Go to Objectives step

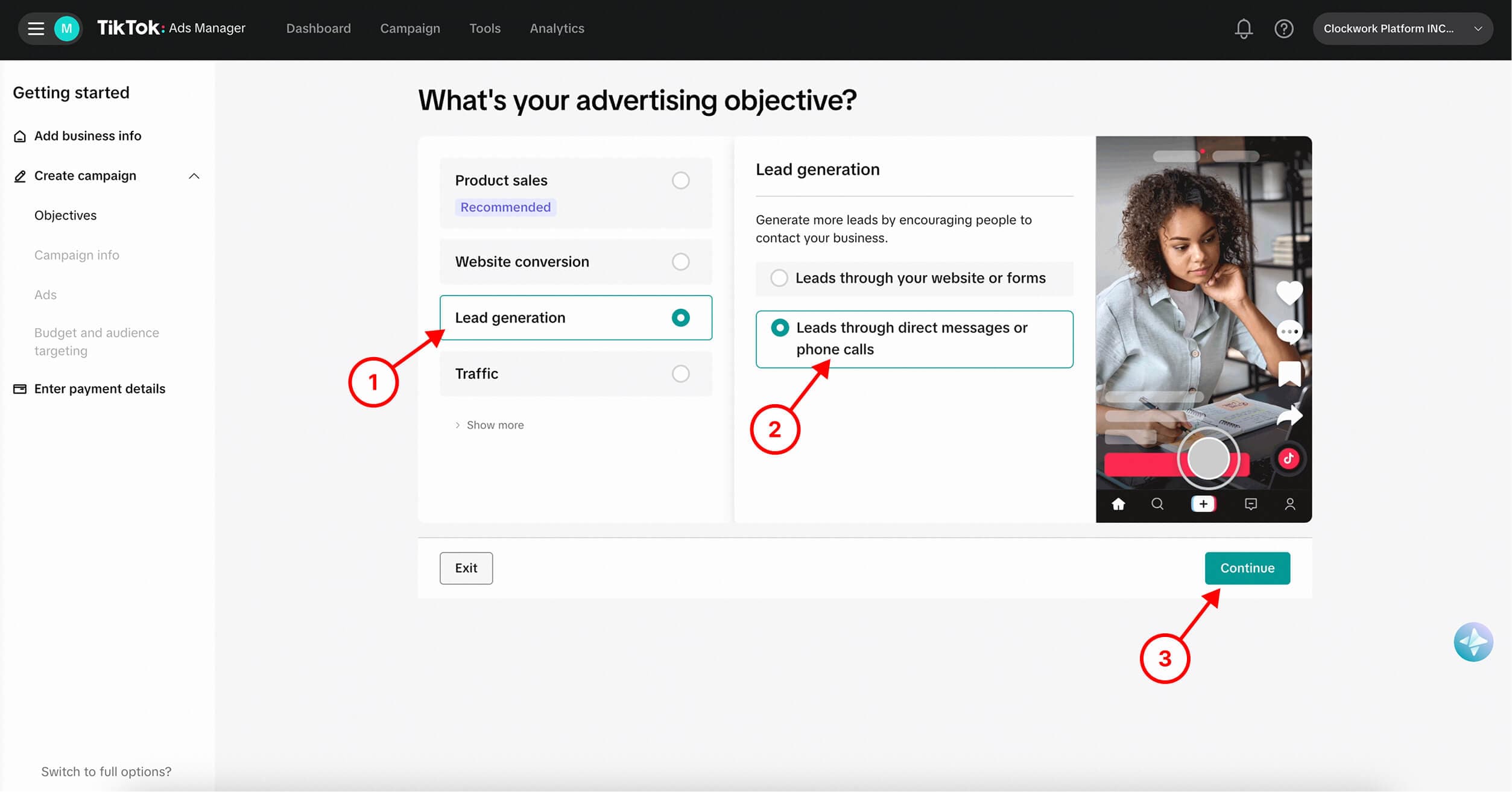click(66, 215)
